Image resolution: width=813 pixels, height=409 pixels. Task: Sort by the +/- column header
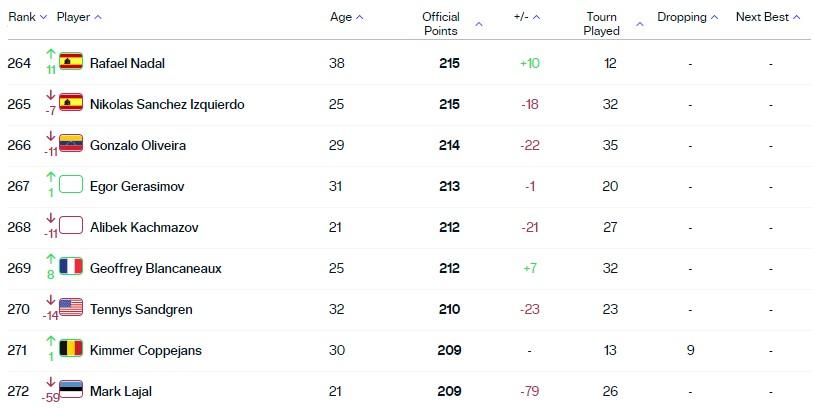click(527, 17)
